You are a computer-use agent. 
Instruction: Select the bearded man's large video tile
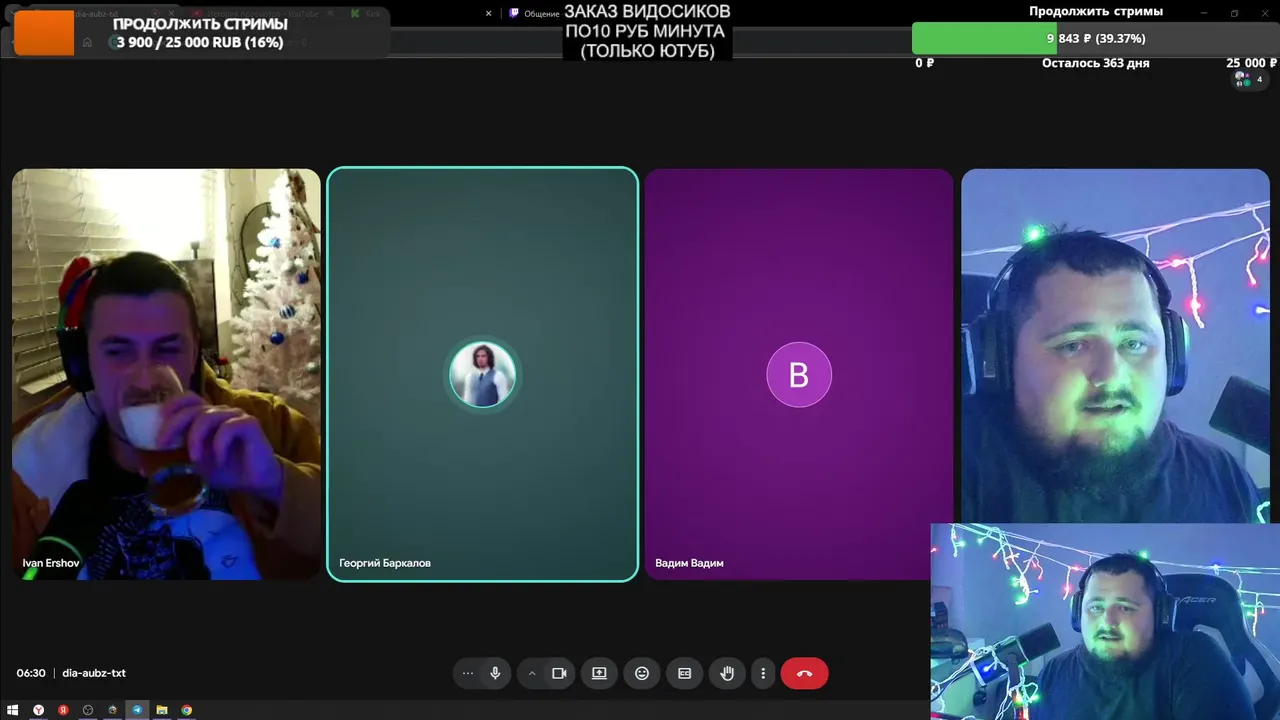tap(1115, 345)
